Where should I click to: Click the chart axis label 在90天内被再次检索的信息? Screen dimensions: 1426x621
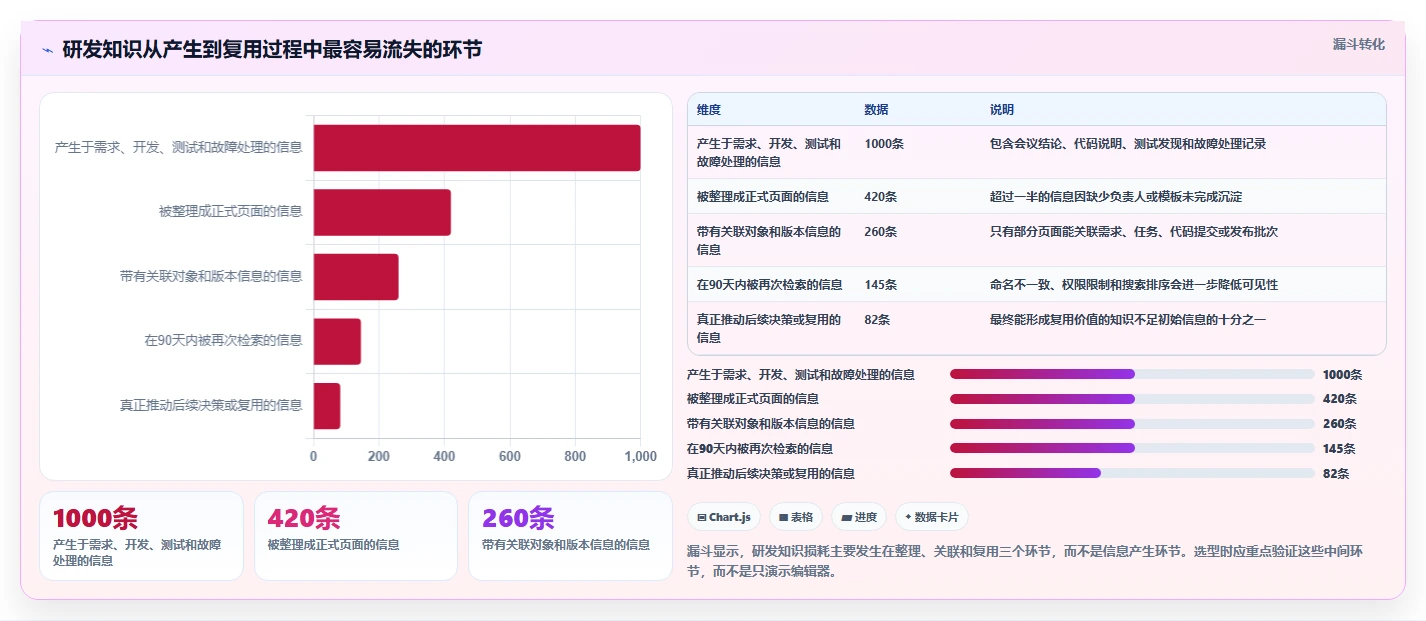(x=223, y=341)
